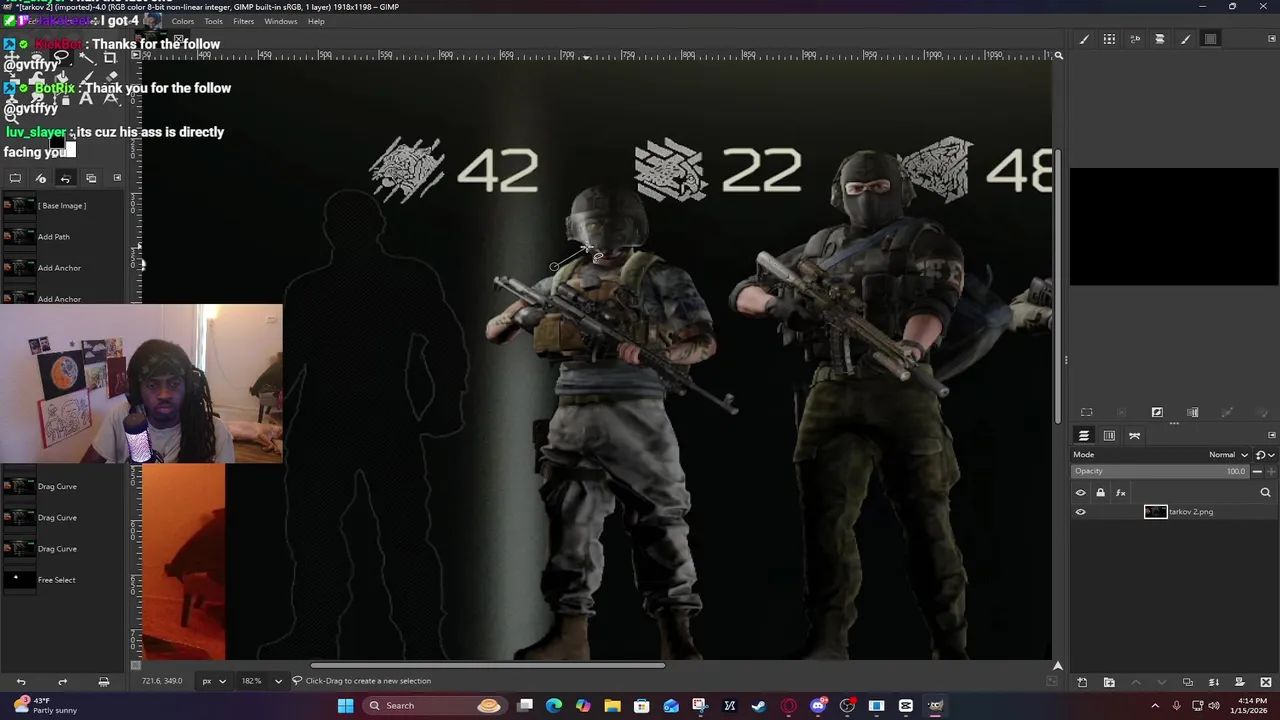Raise the layer with up arrow

(1135, 682)
